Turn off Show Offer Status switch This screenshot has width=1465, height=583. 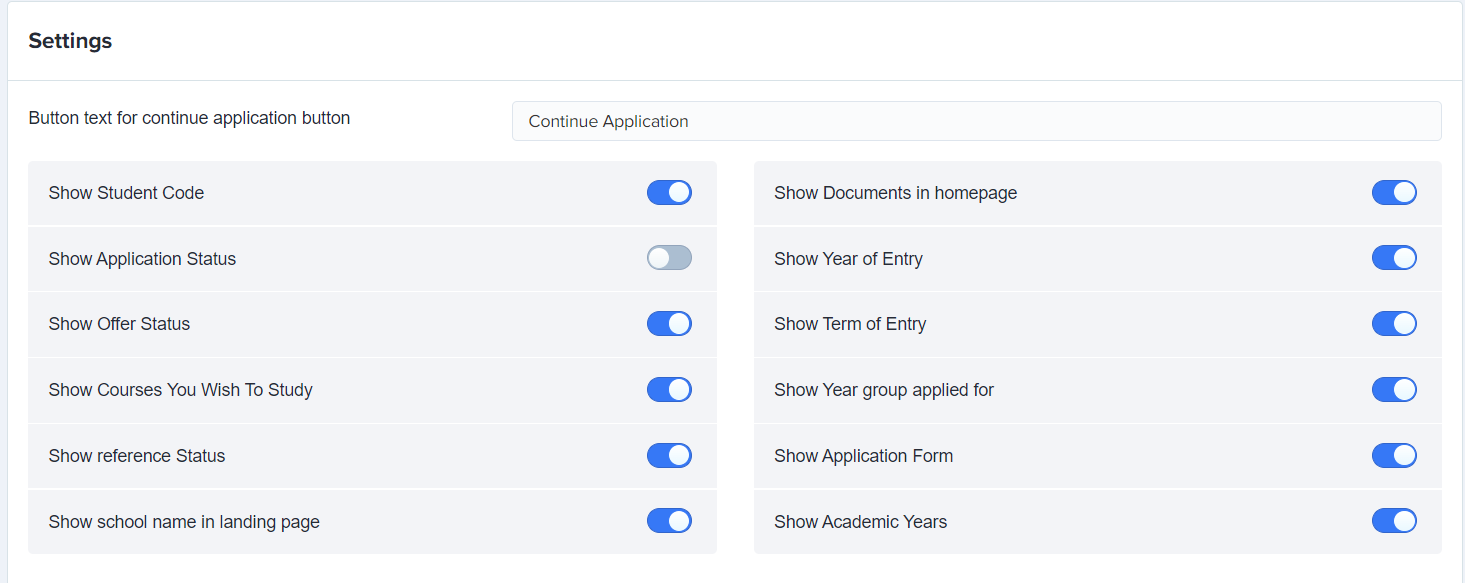coord(669,324)
